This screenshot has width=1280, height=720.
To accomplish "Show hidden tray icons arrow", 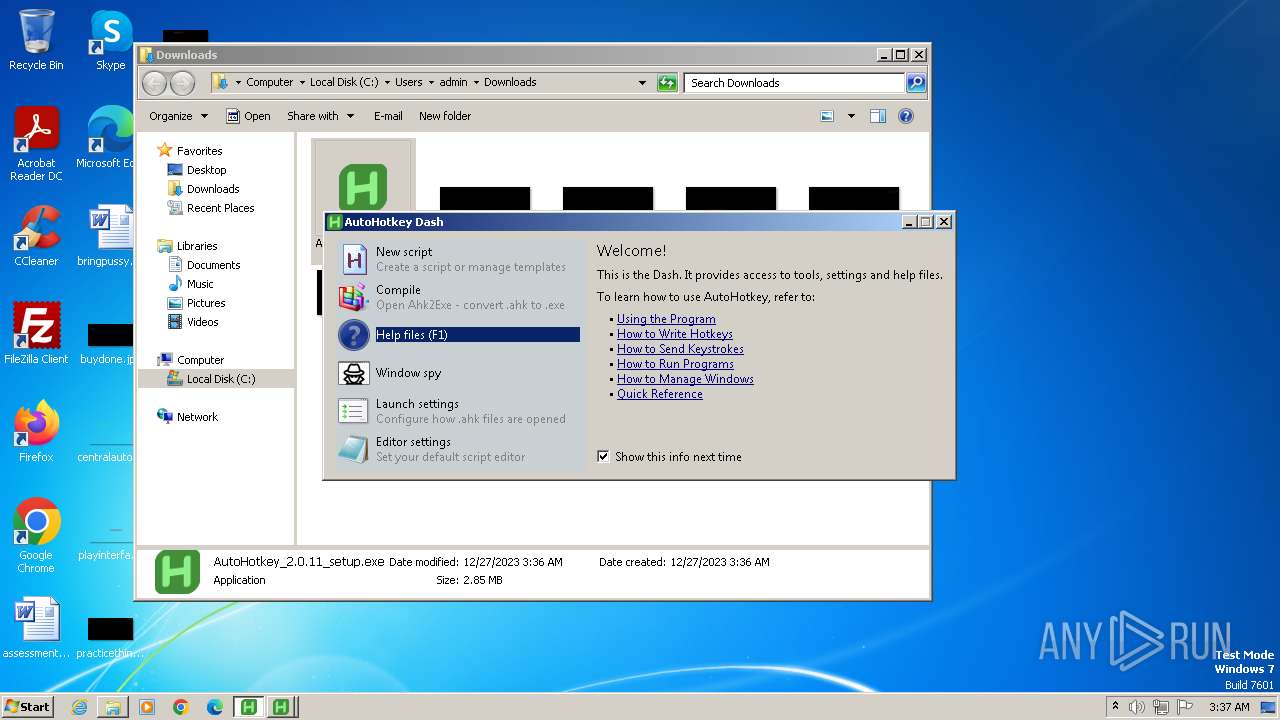I will pyautogui.click(x=1115, y=707).
